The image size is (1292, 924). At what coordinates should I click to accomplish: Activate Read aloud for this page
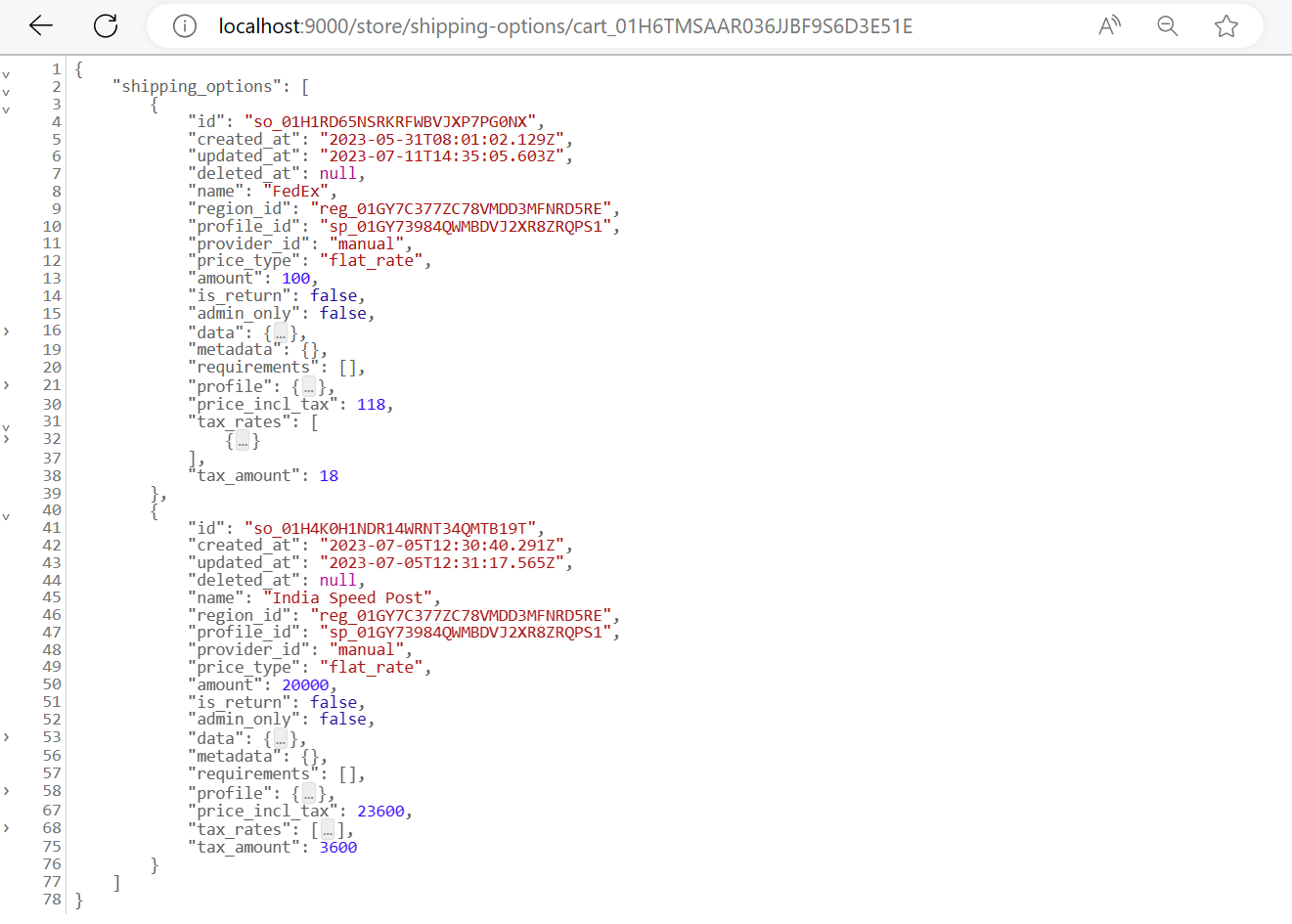coord(1109,25)
